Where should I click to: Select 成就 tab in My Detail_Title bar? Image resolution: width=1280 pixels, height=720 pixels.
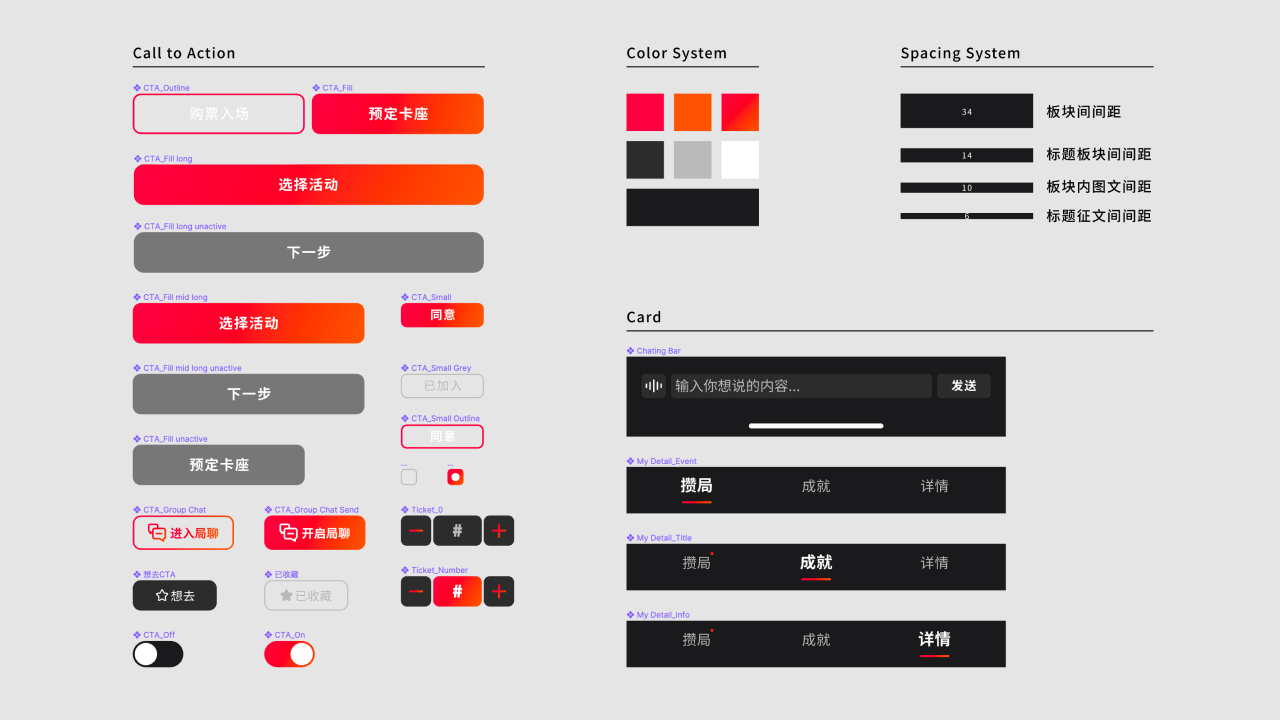coord(816,563)
